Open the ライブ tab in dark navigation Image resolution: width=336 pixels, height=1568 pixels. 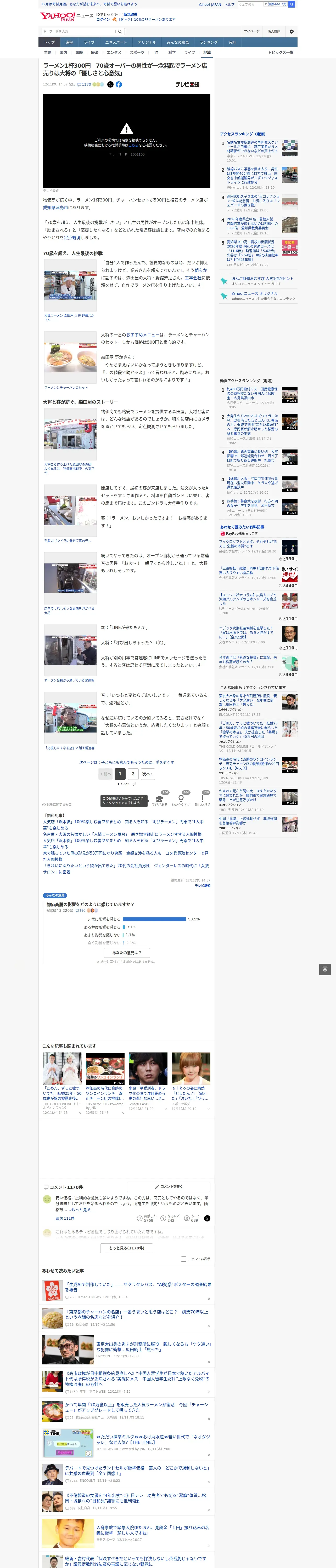click(89, 43)
